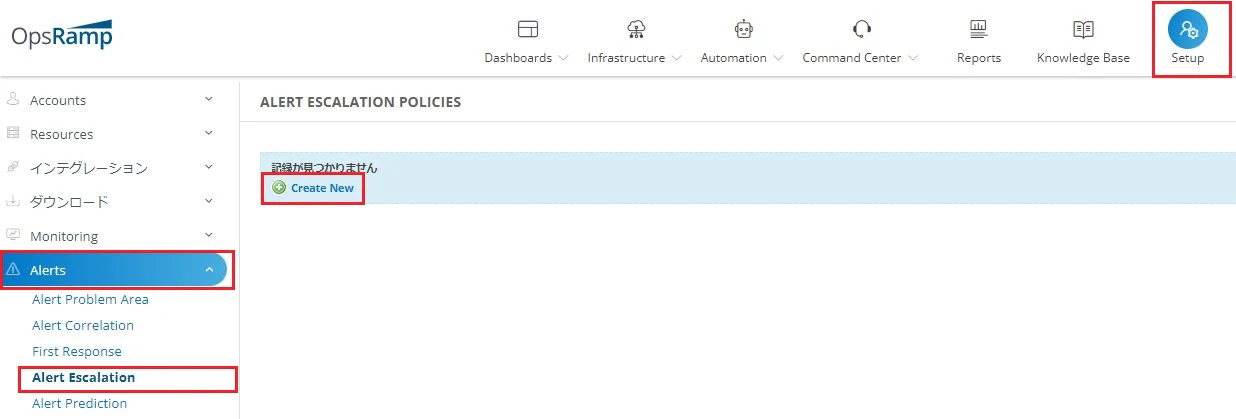Select the ダウンロード sidebar label
This screenshot has width=1236, height=419.
[69, 202]
